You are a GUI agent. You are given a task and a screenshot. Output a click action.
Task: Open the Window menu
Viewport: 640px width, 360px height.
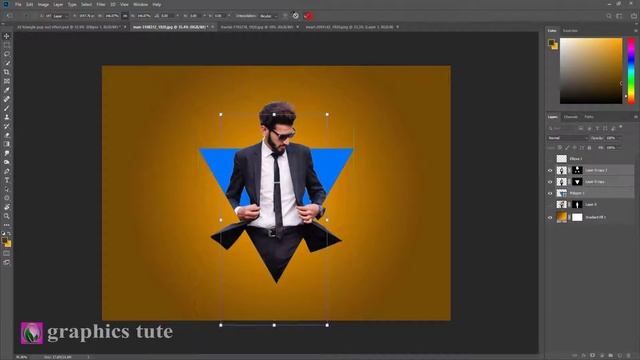click(x=140, y=4)
